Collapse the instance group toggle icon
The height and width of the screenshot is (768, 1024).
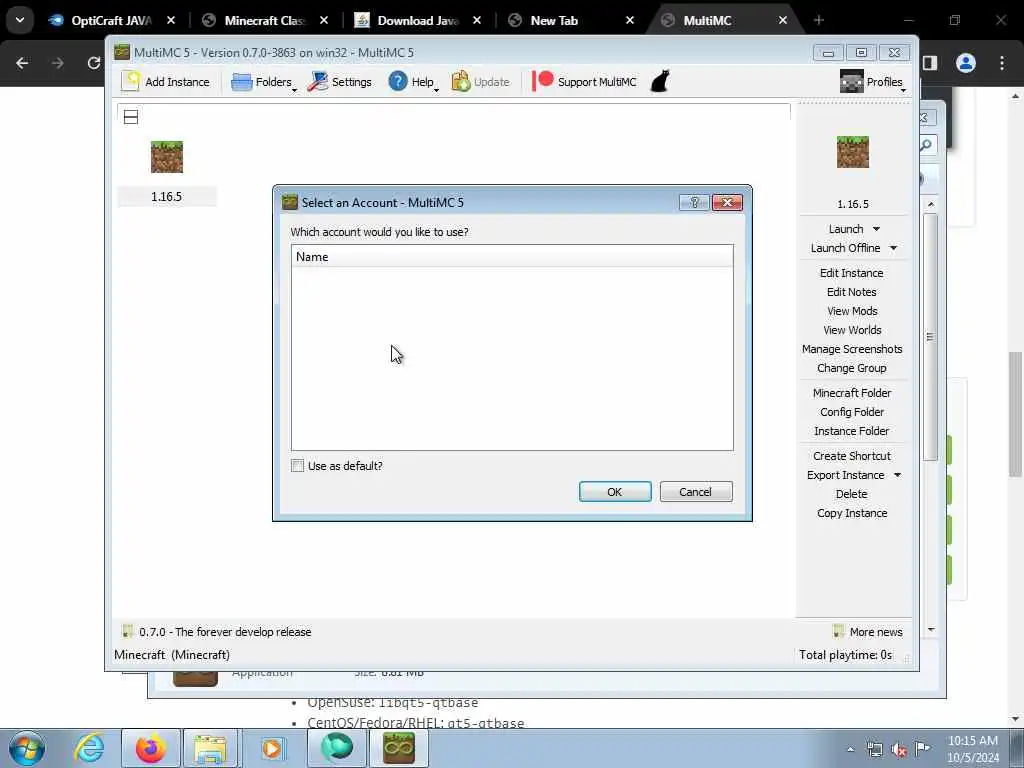click(131, 118)
